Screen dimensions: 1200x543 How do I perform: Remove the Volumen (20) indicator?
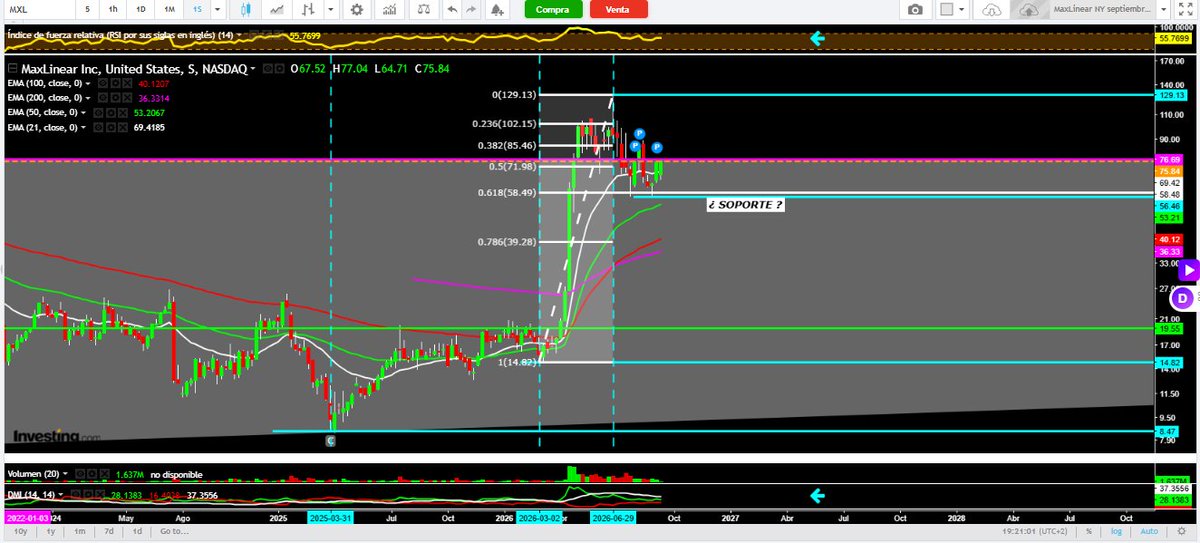105,474
